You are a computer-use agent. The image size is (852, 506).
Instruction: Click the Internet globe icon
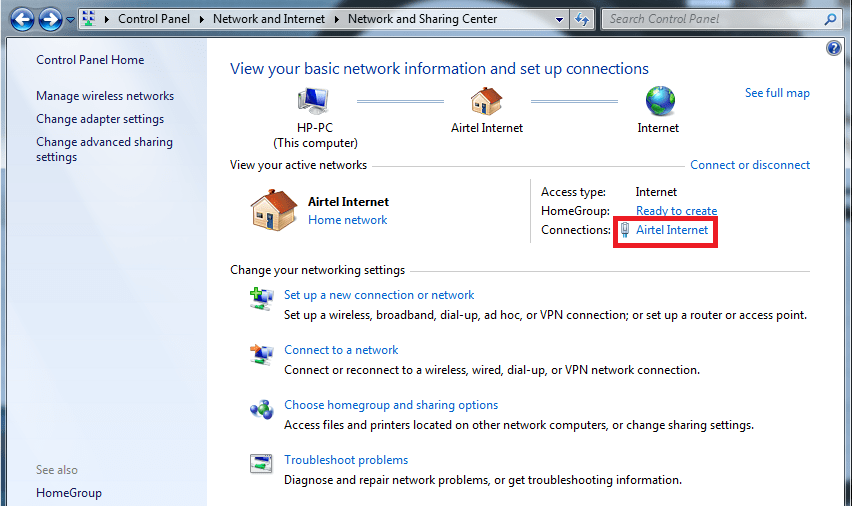[660, 101]
